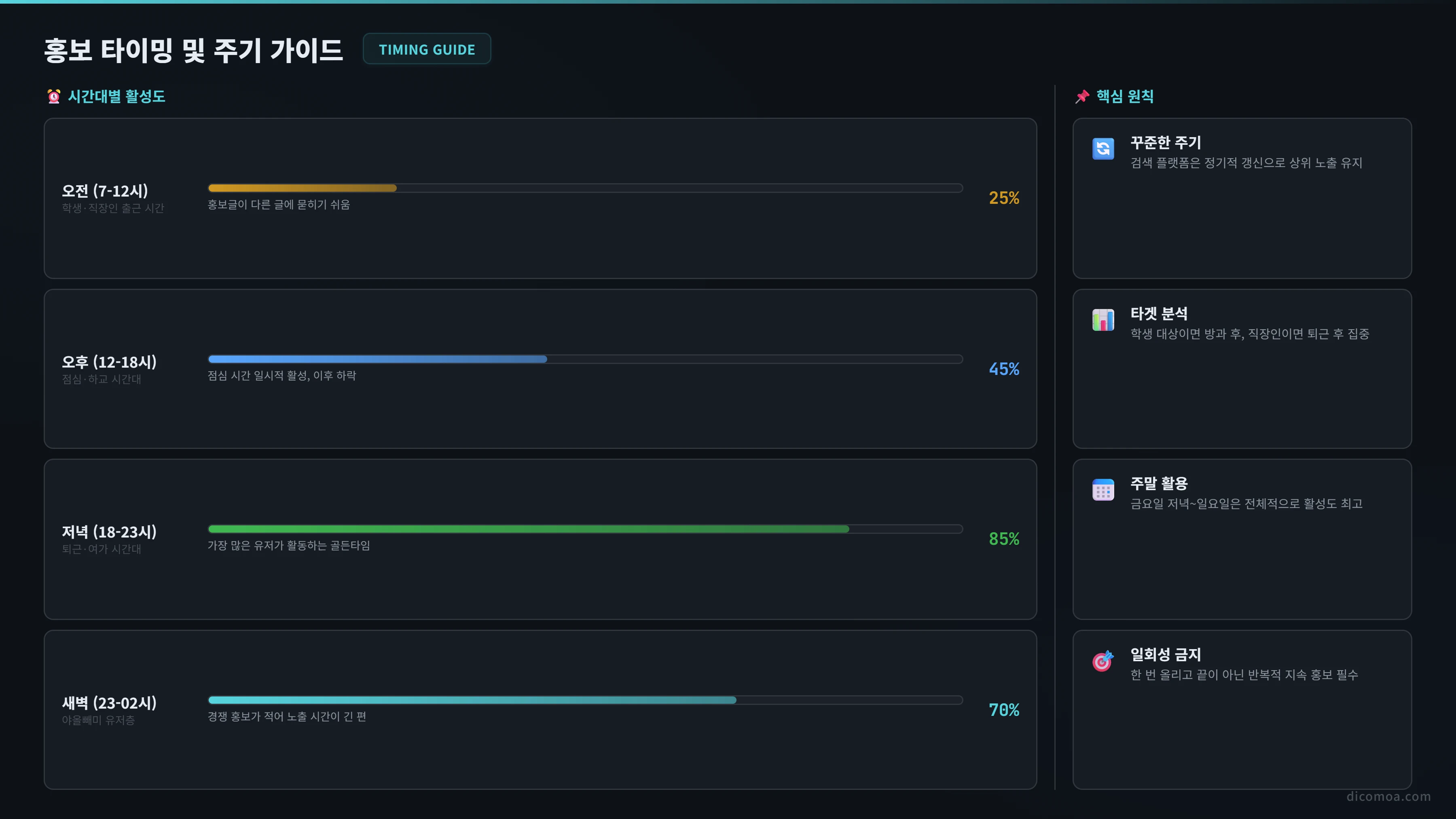Click the red pushpin icon beside 핵심 원칙

1082,97
